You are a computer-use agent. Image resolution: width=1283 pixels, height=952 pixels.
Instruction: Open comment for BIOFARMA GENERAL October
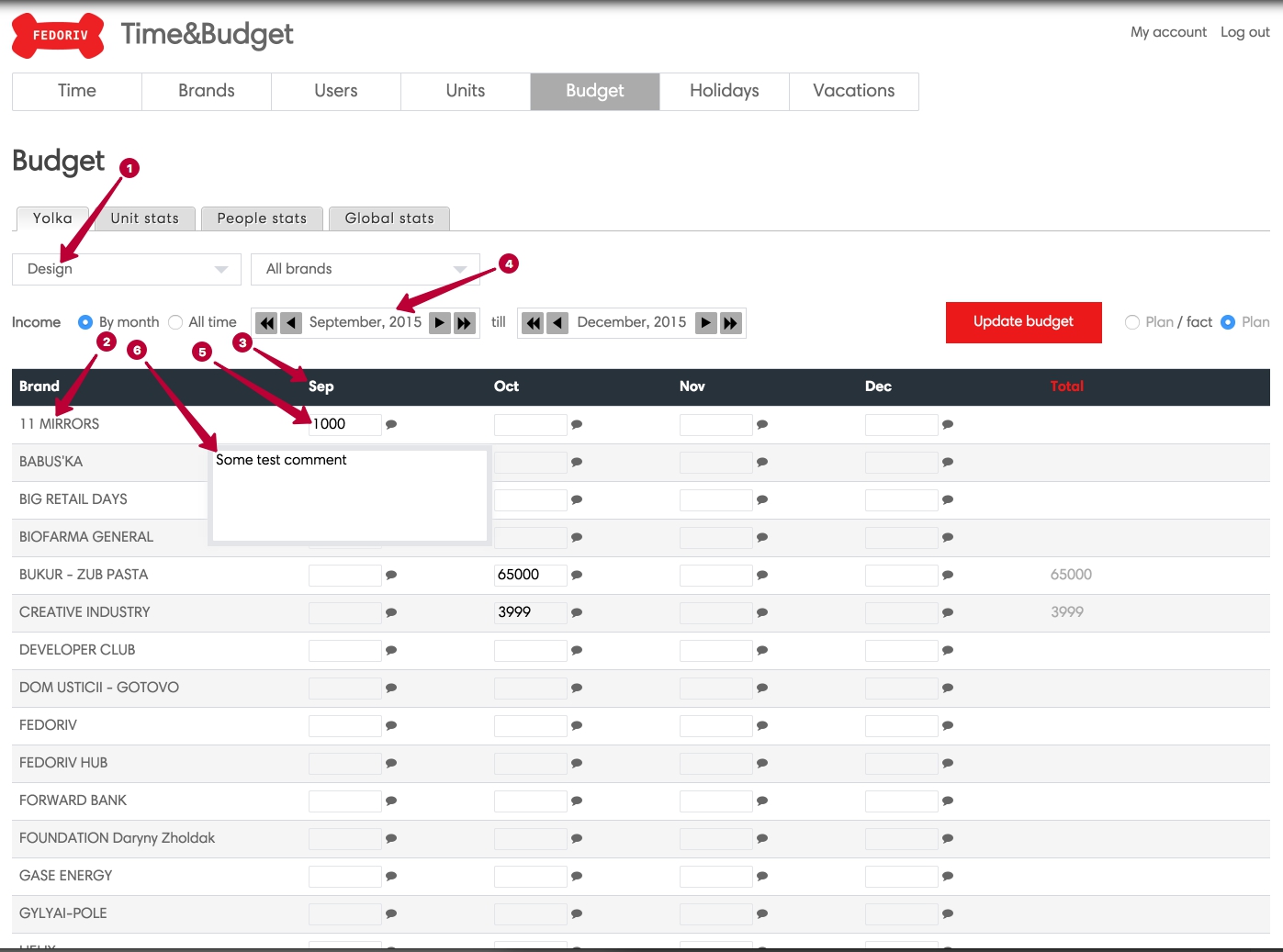(x=577, y=537)
